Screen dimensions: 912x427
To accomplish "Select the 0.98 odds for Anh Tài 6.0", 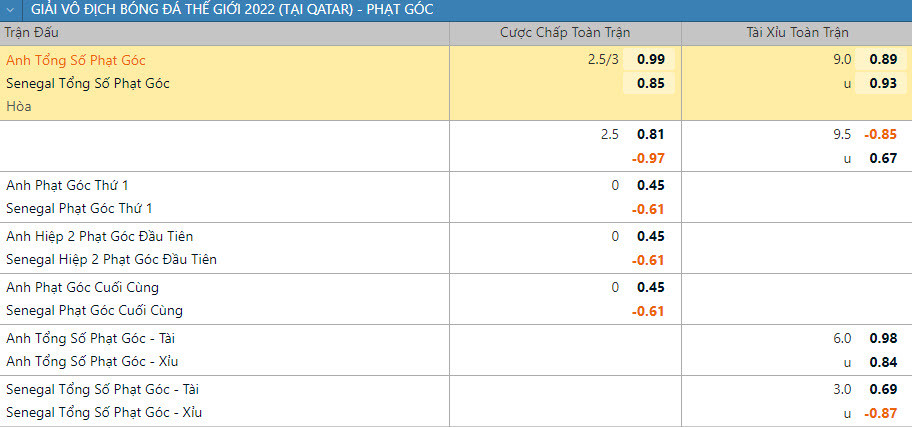I will [x=882, y=338].
